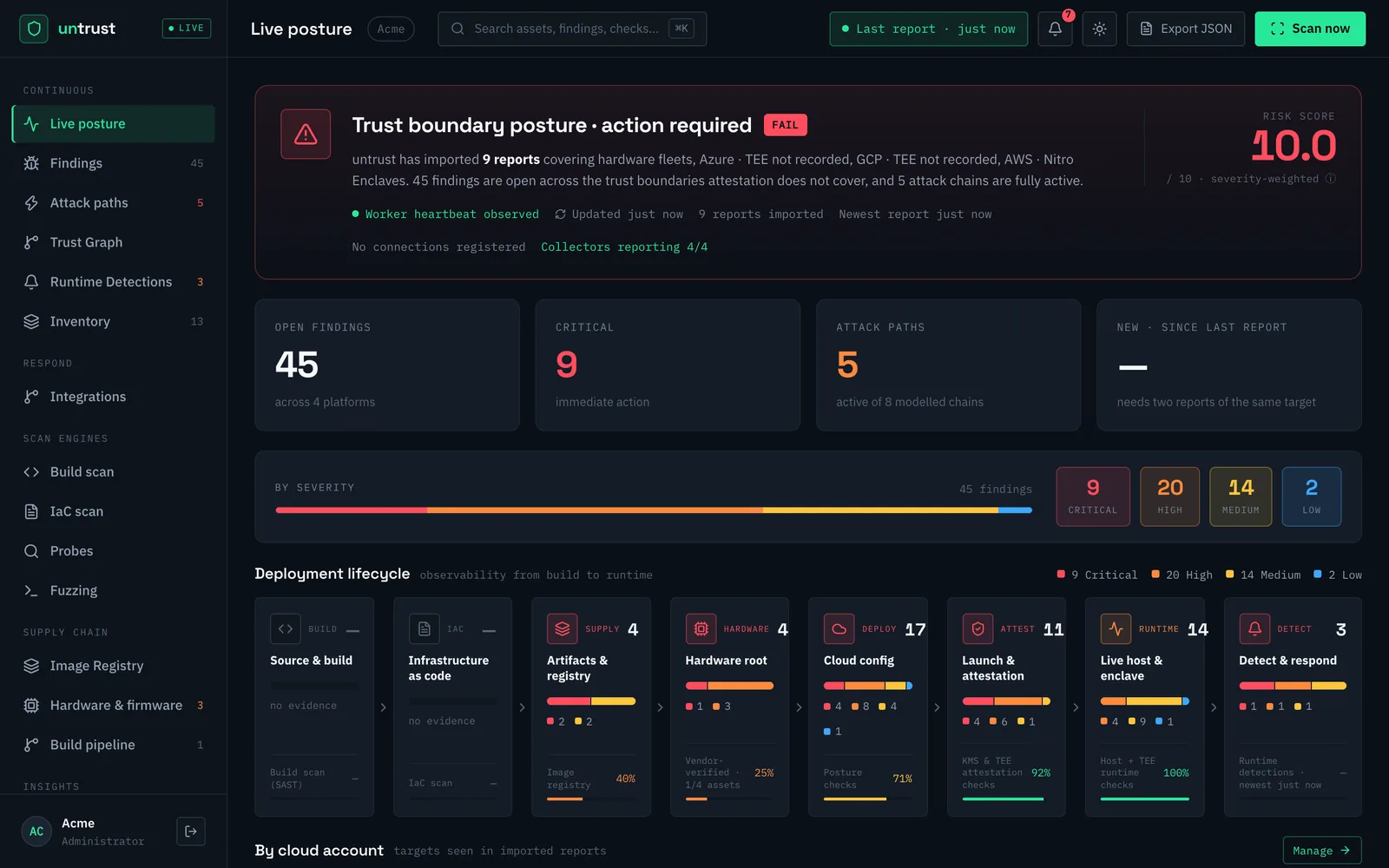Click the sign-out icon next to Acme
The image size is (1389, 868).
191,831
